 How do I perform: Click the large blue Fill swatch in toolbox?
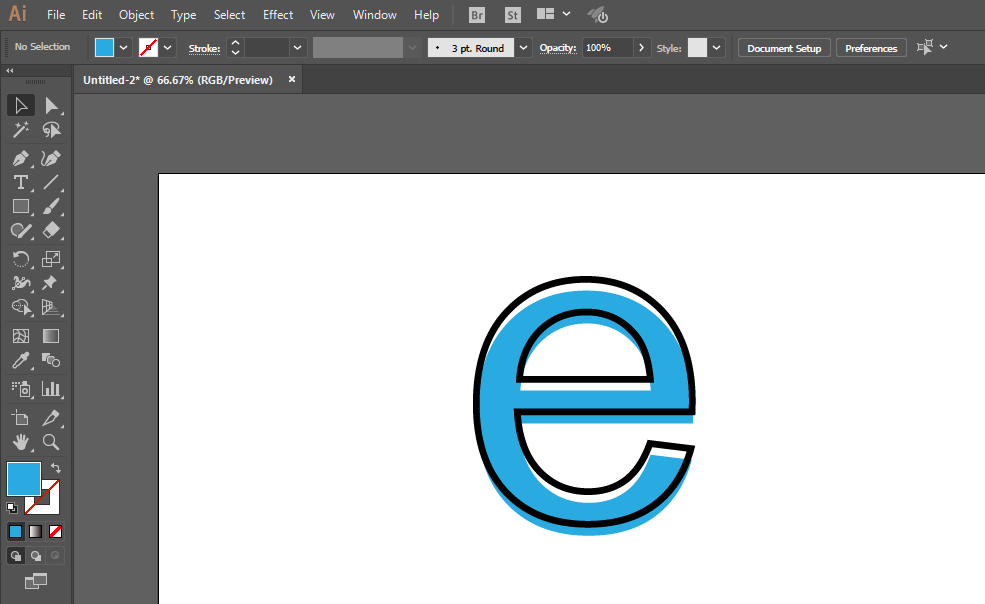pyautogui.click(x=23, y=478)
